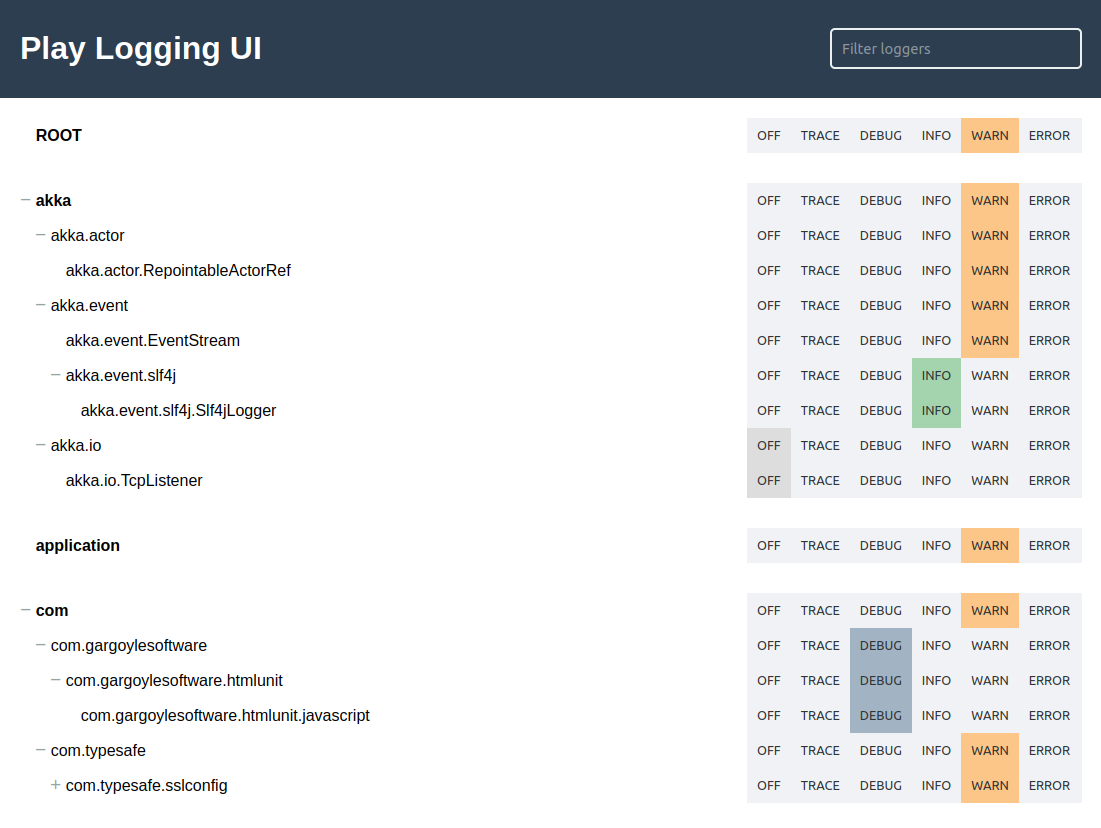Viewport: 1101px width, 828px height.
Task: Set ROOT logger level to TRACE
Action: (820, 136)
